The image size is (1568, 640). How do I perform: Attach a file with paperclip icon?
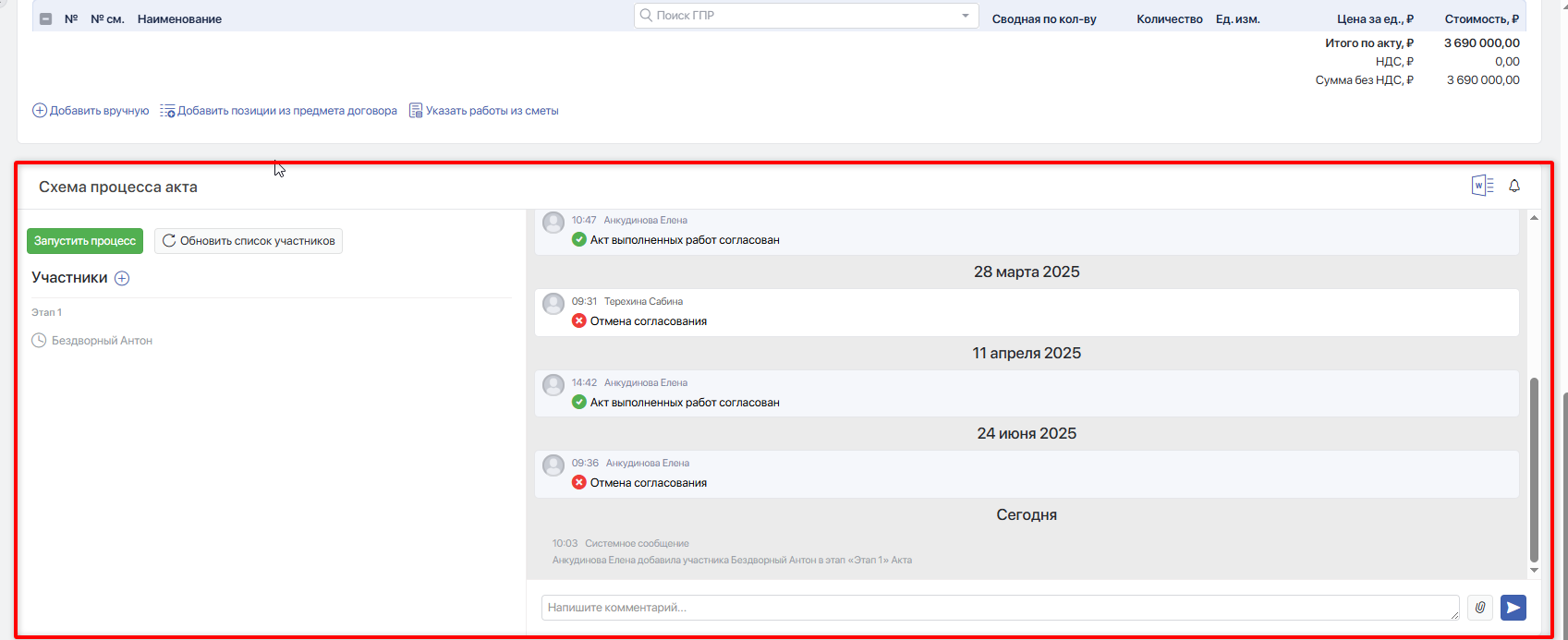(1480, 607)
